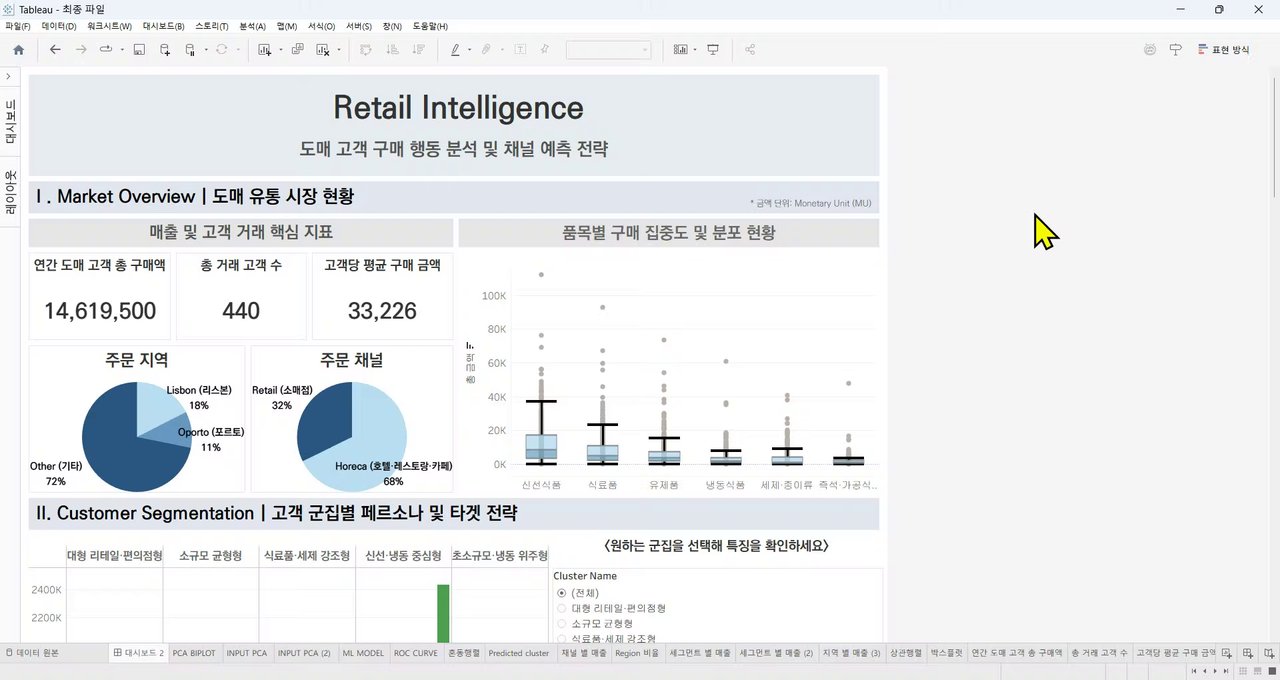Redo with the forward arrow icon
1280x680 pixels.
[81, 49]
